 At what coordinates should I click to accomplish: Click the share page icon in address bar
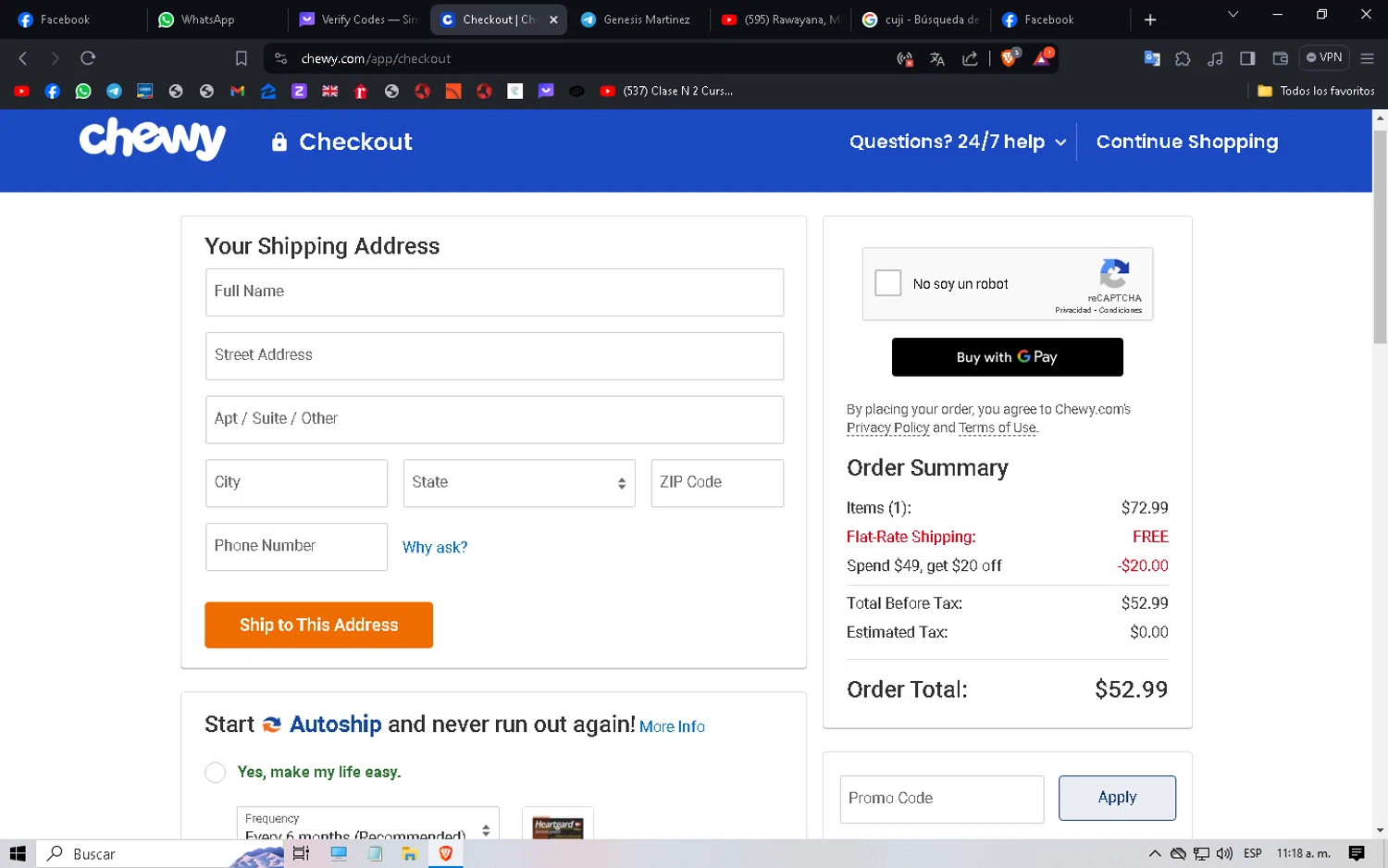[x=970, y=59]
